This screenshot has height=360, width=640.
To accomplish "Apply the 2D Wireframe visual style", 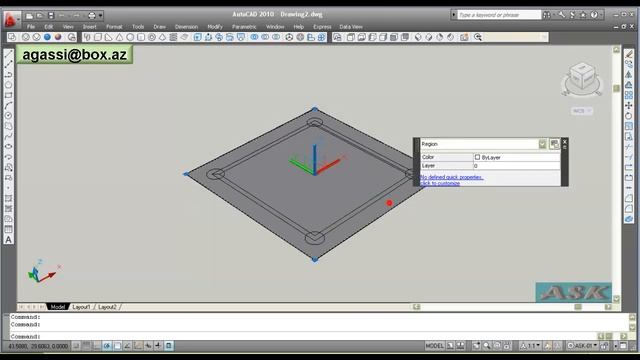I will pyautogui.click(x=12, y=37).
